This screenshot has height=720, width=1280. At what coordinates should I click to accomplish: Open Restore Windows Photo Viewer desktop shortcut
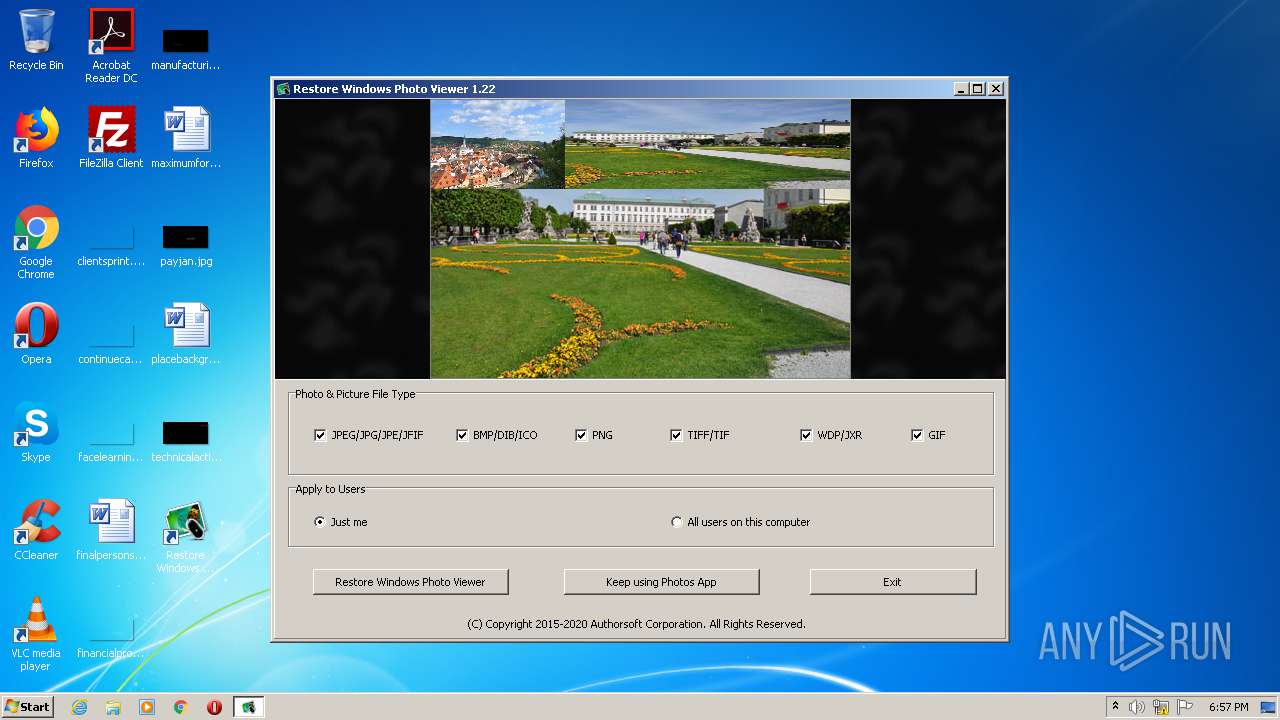click(185, 537)
